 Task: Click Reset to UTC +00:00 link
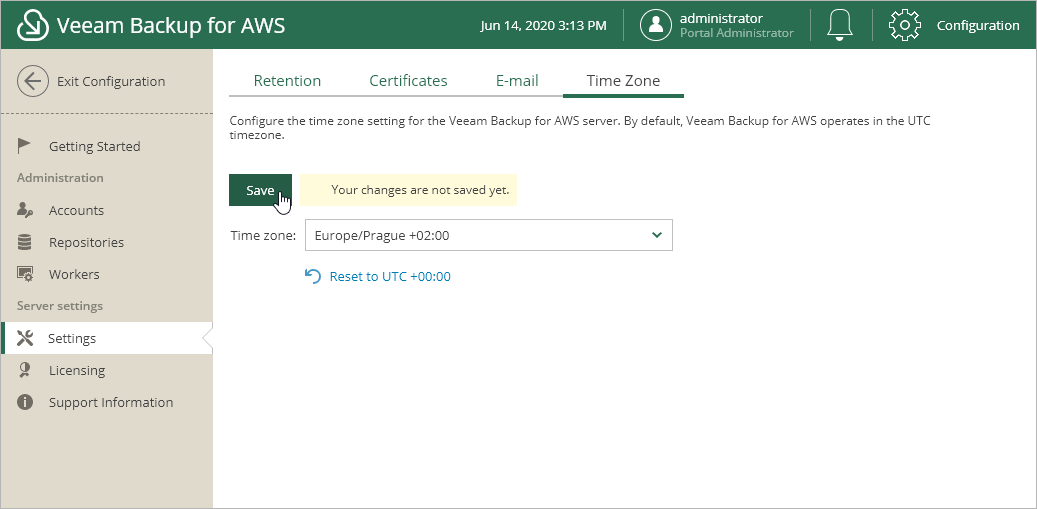click(390, 276)
